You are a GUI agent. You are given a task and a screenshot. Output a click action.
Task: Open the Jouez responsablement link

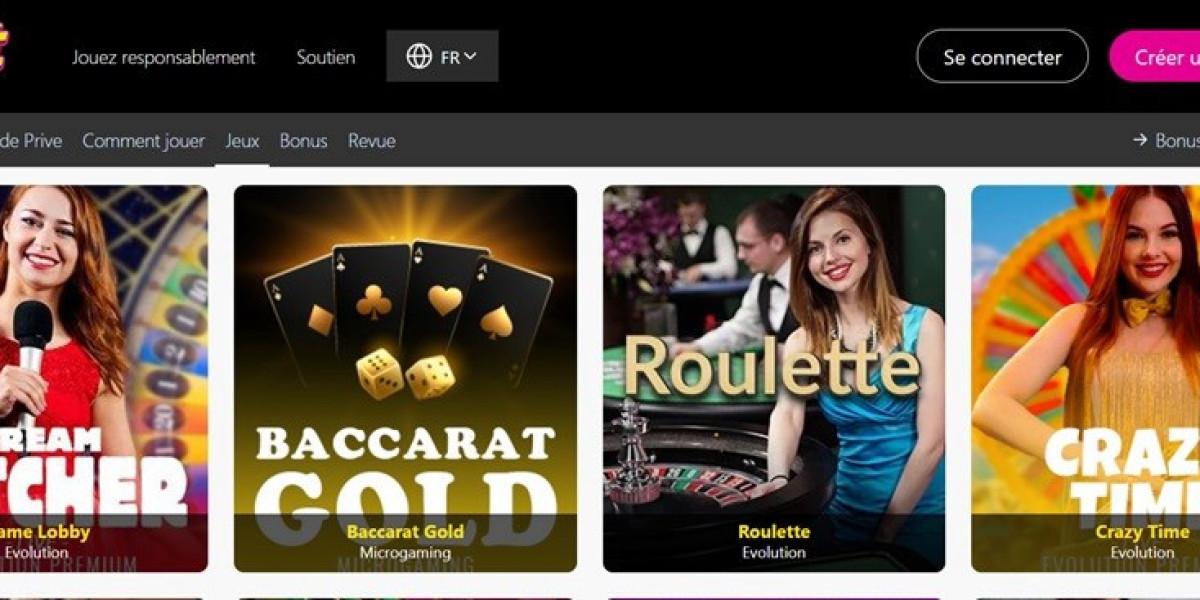[x=164, y=58]
